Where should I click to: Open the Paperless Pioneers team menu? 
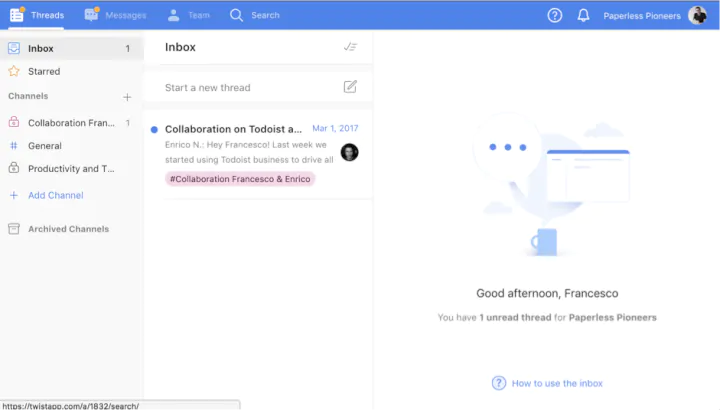(x=642, y=16)
